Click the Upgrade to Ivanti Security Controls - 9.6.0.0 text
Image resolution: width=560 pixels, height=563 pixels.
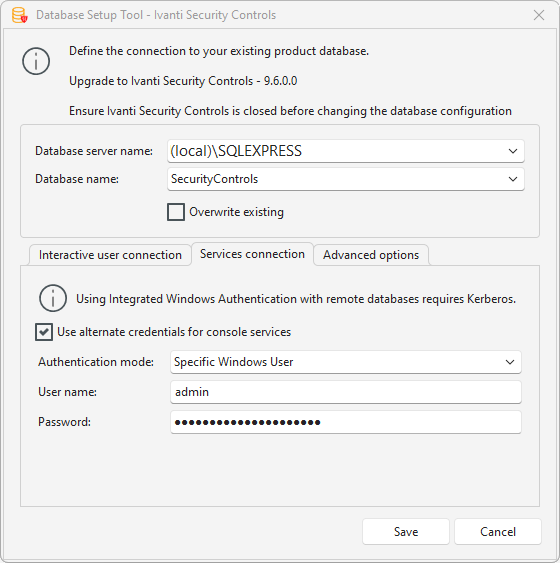tap(183, 81)
